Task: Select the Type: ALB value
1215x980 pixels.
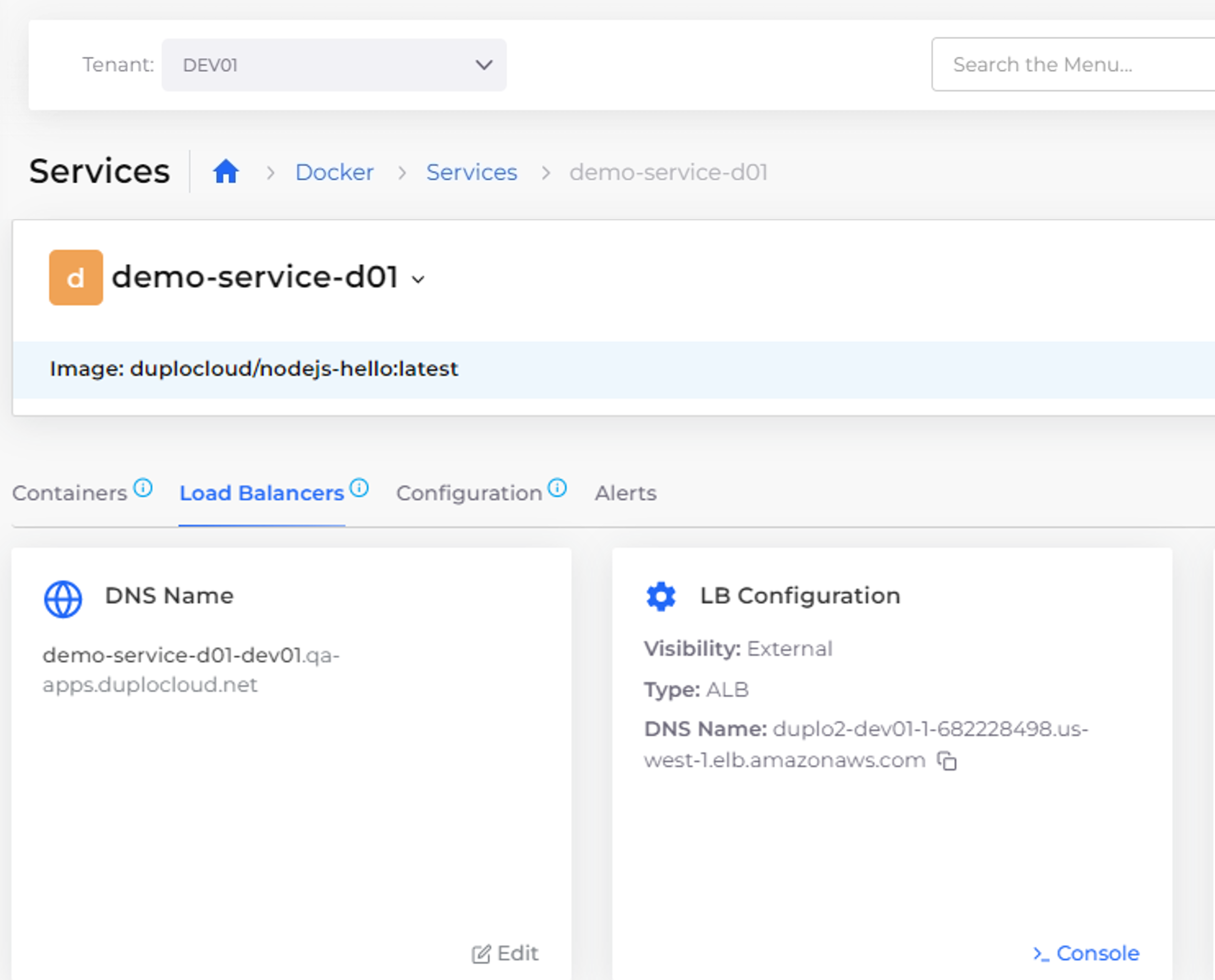Action: 728,689
